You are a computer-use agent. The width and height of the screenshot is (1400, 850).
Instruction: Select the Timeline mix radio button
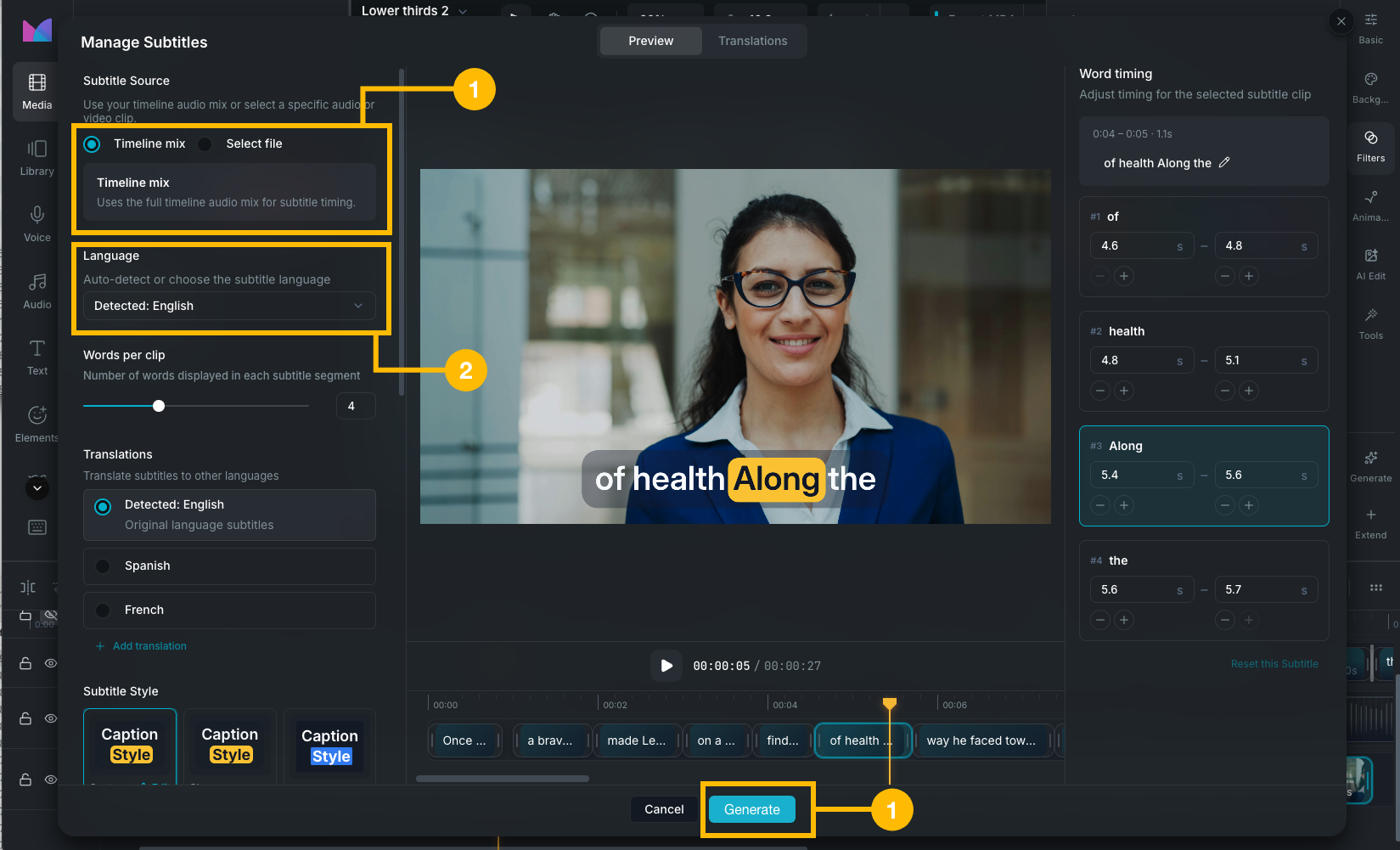tap(92, 144)
